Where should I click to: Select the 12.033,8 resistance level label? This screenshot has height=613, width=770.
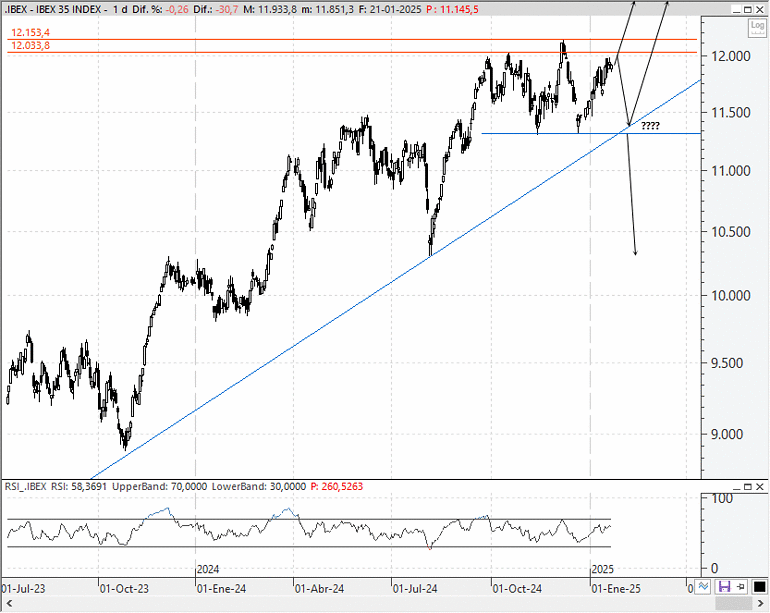pyautogui.click(x=30, y=46)
